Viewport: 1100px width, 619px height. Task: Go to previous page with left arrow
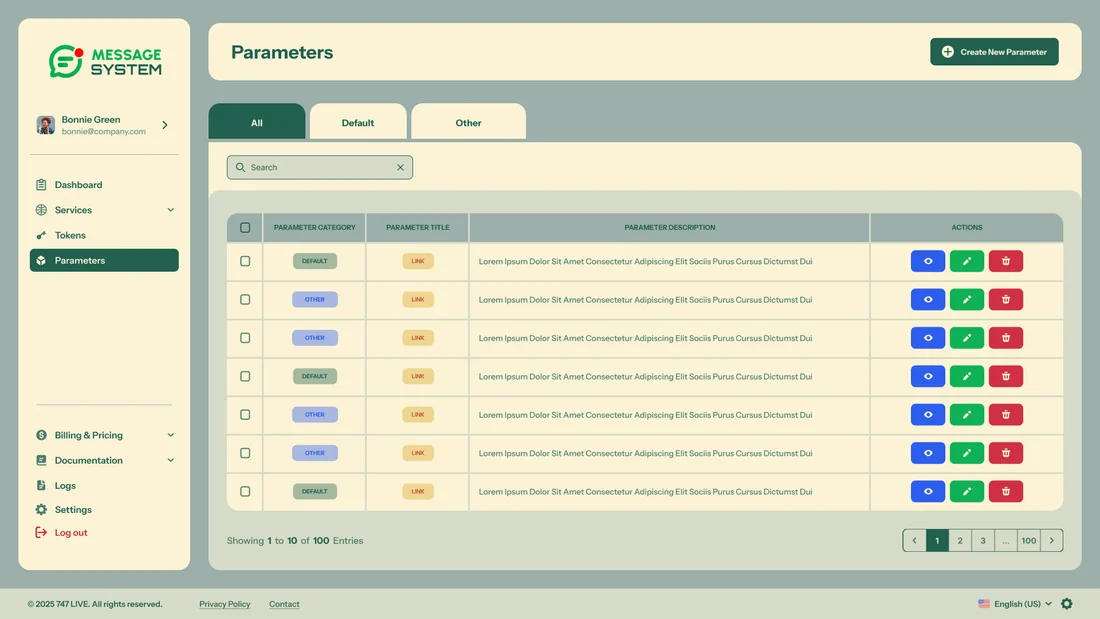point(914,540)
